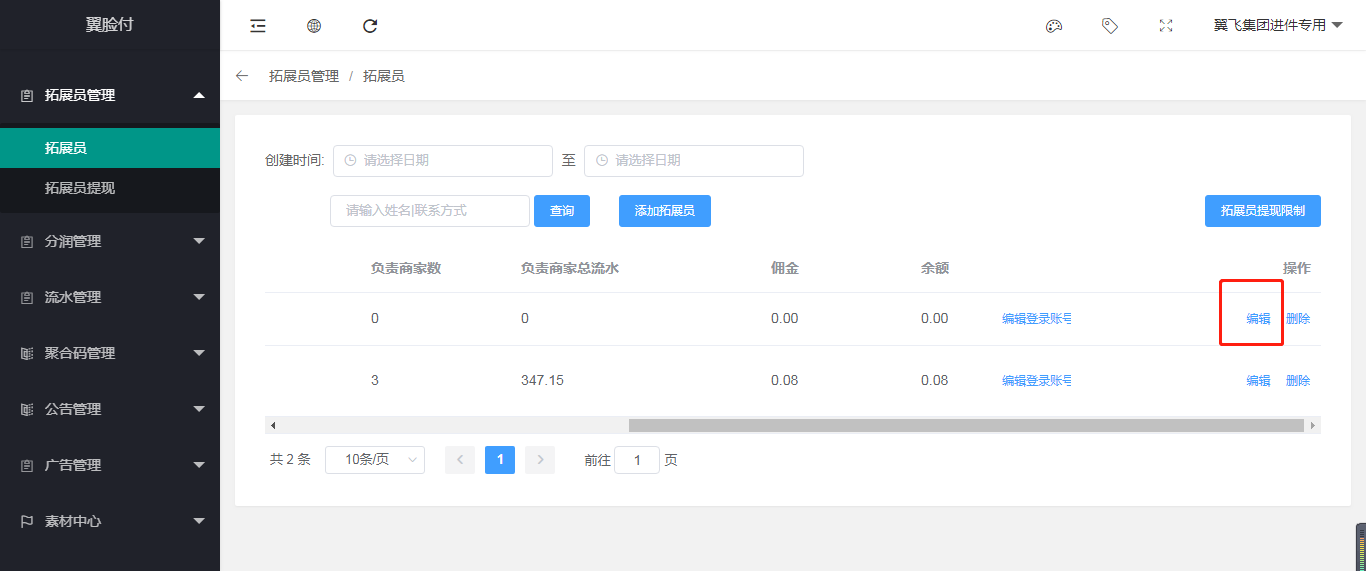Image resolution: width=1366 pixels, height=571 pixels.
Task: Expand the 公告管理 menu
Action: 199,409
